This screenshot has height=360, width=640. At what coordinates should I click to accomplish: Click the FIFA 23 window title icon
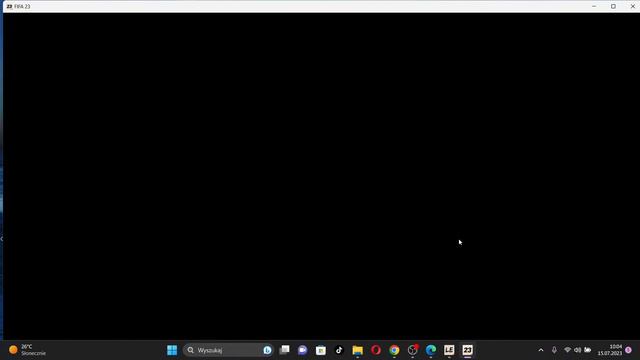click(x=9, y=7)
